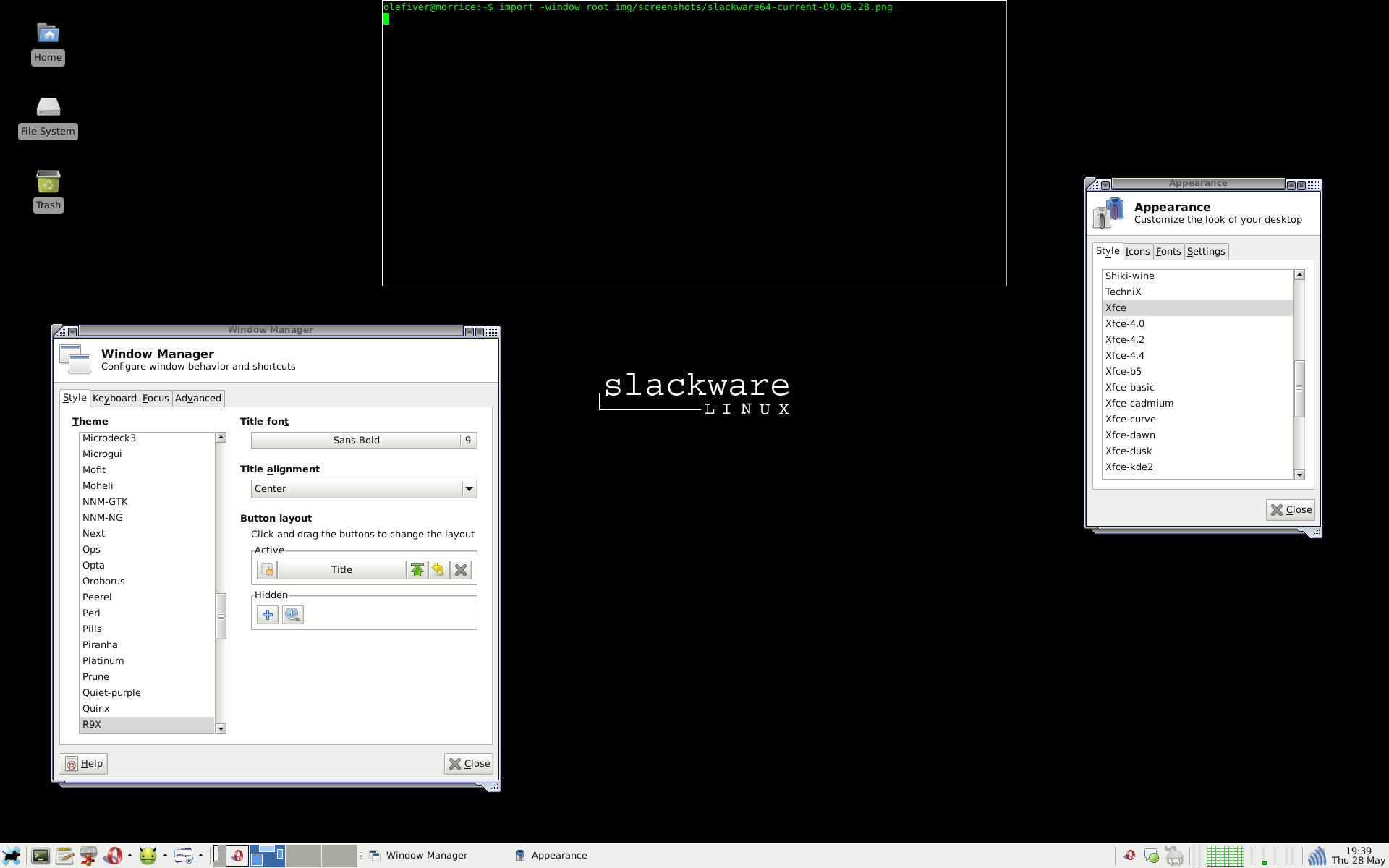Select the NNM-GTK theme
This screenshot has height=868, width=1389.
(147, 502)
